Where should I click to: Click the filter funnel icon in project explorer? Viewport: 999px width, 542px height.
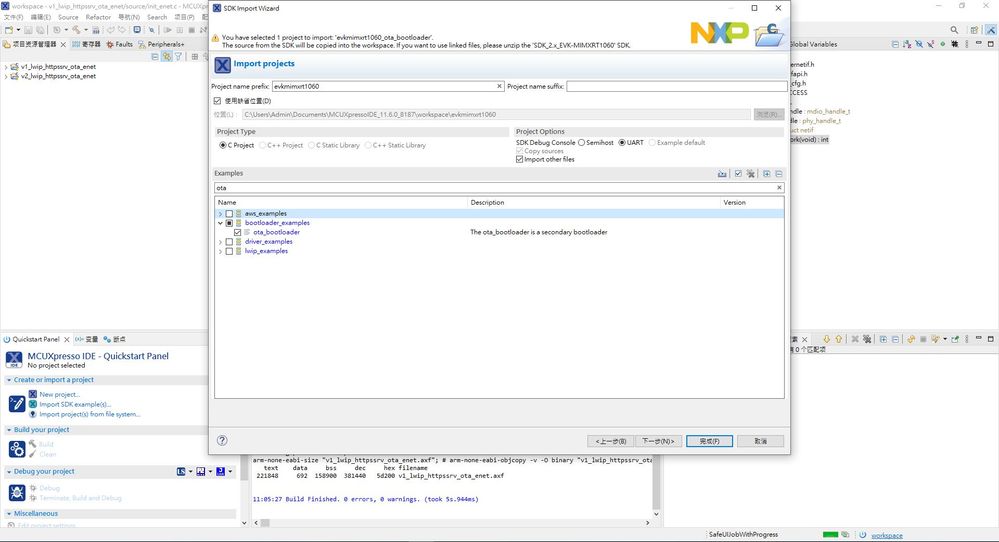[178, 57]
